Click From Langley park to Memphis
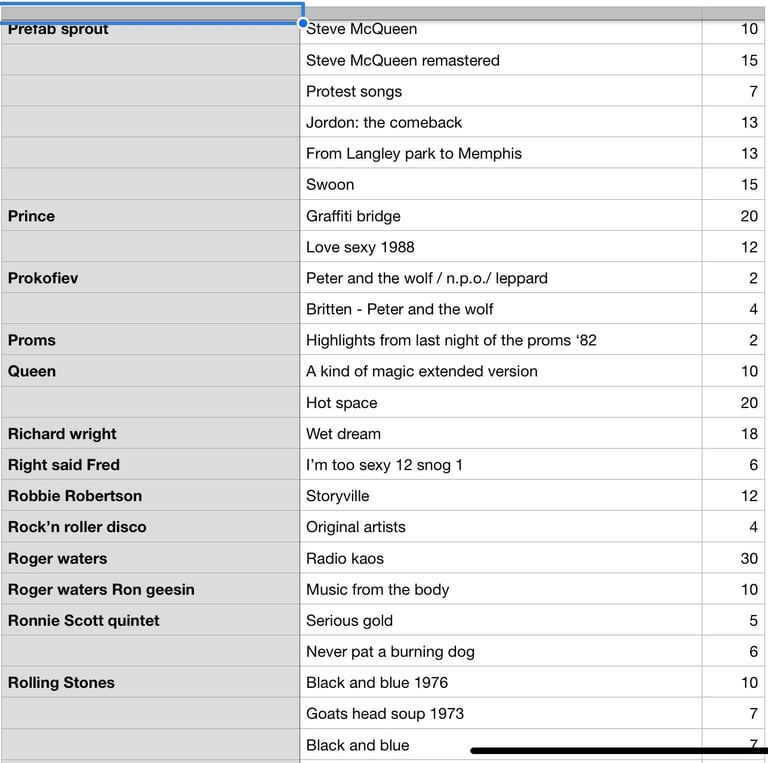Screen dimensions: 768x763 point(501,153)
